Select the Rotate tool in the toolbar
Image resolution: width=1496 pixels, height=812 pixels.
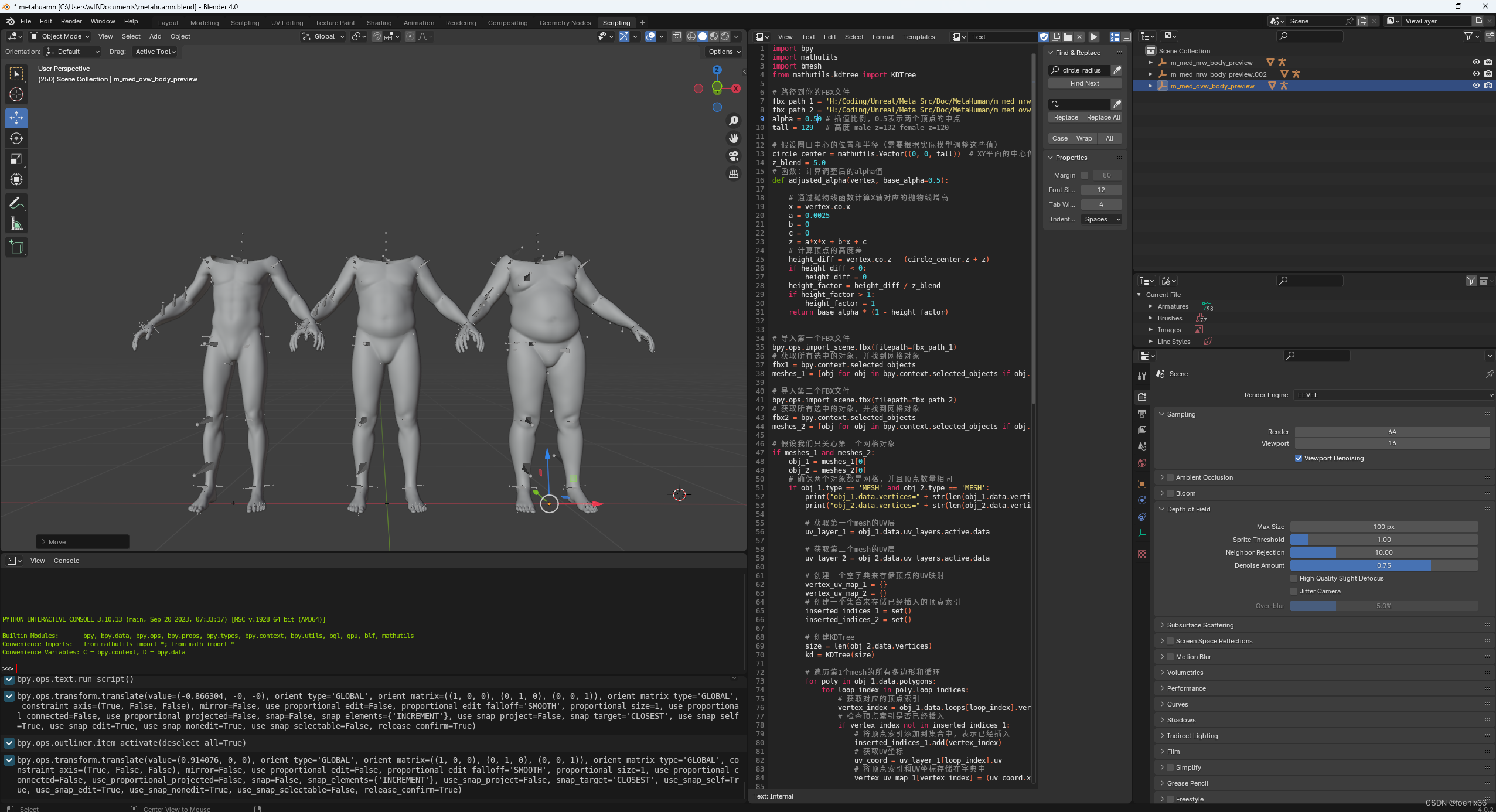[x=16, y=138]
